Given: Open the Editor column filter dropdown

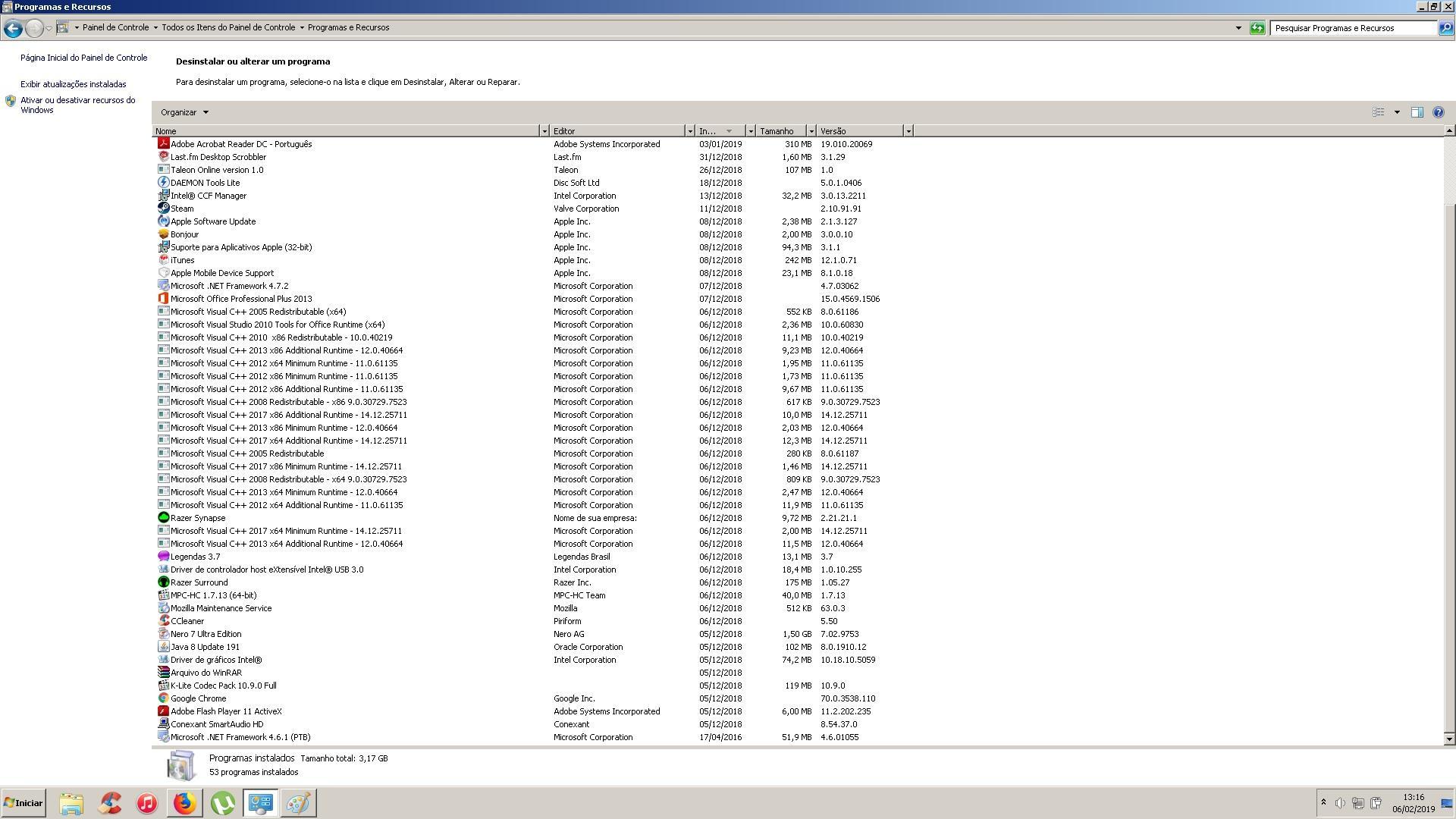Looking at the screenshot, I should pos(689,131).
